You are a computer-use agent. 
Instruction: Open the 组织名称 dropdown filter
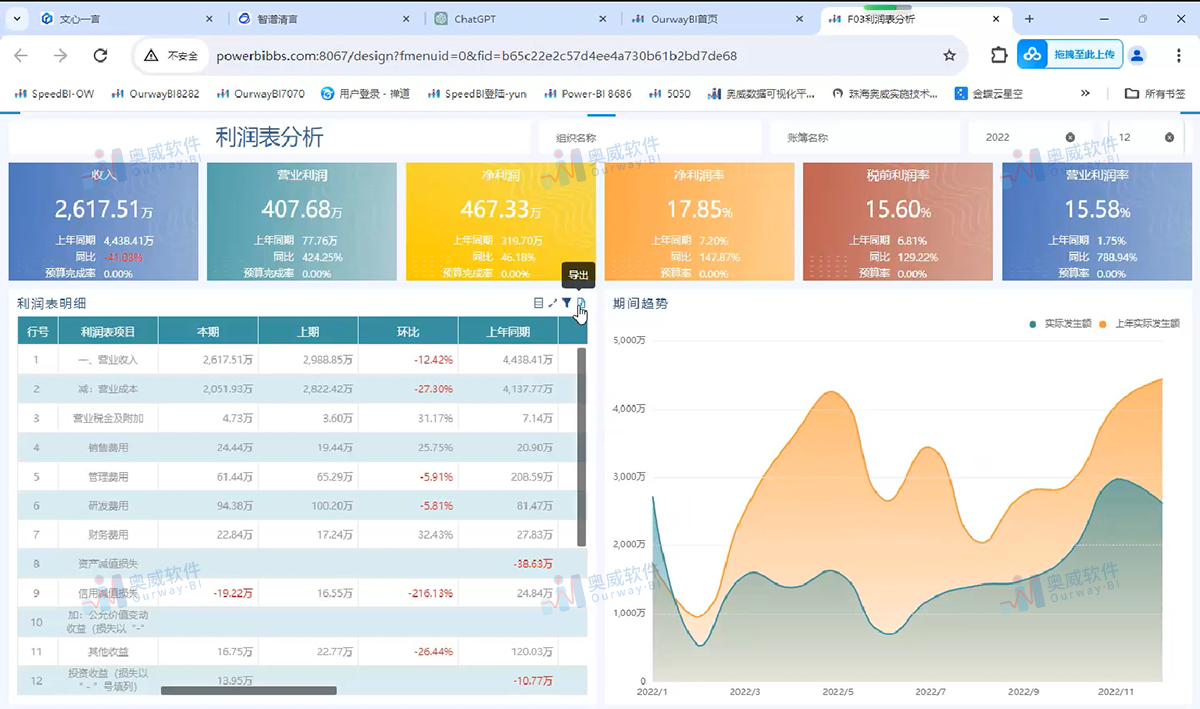pyautogui.click(x=650, y=137)
